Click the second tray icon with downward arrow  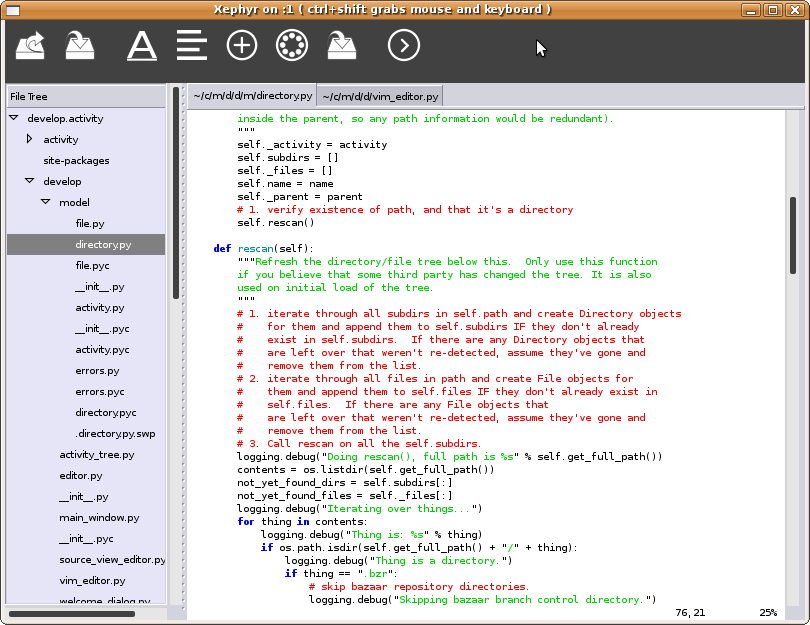(x=80, y=45)
